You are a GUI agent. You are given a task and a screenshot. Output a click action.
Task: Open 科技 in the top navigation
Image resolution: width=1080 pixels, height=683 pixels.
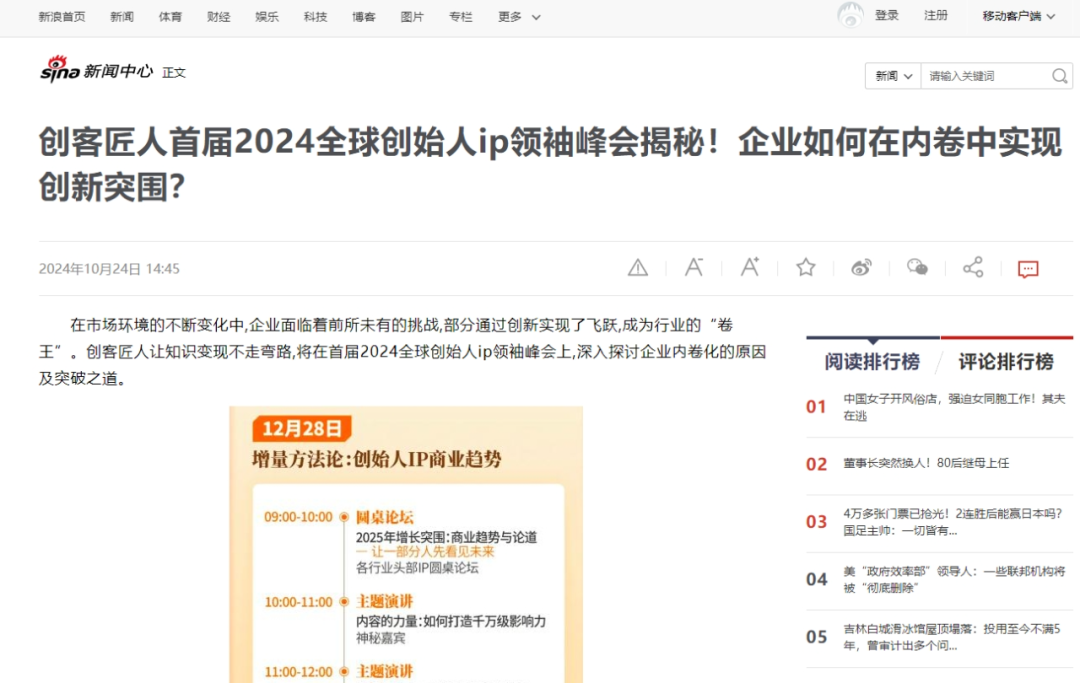[315, 17]
